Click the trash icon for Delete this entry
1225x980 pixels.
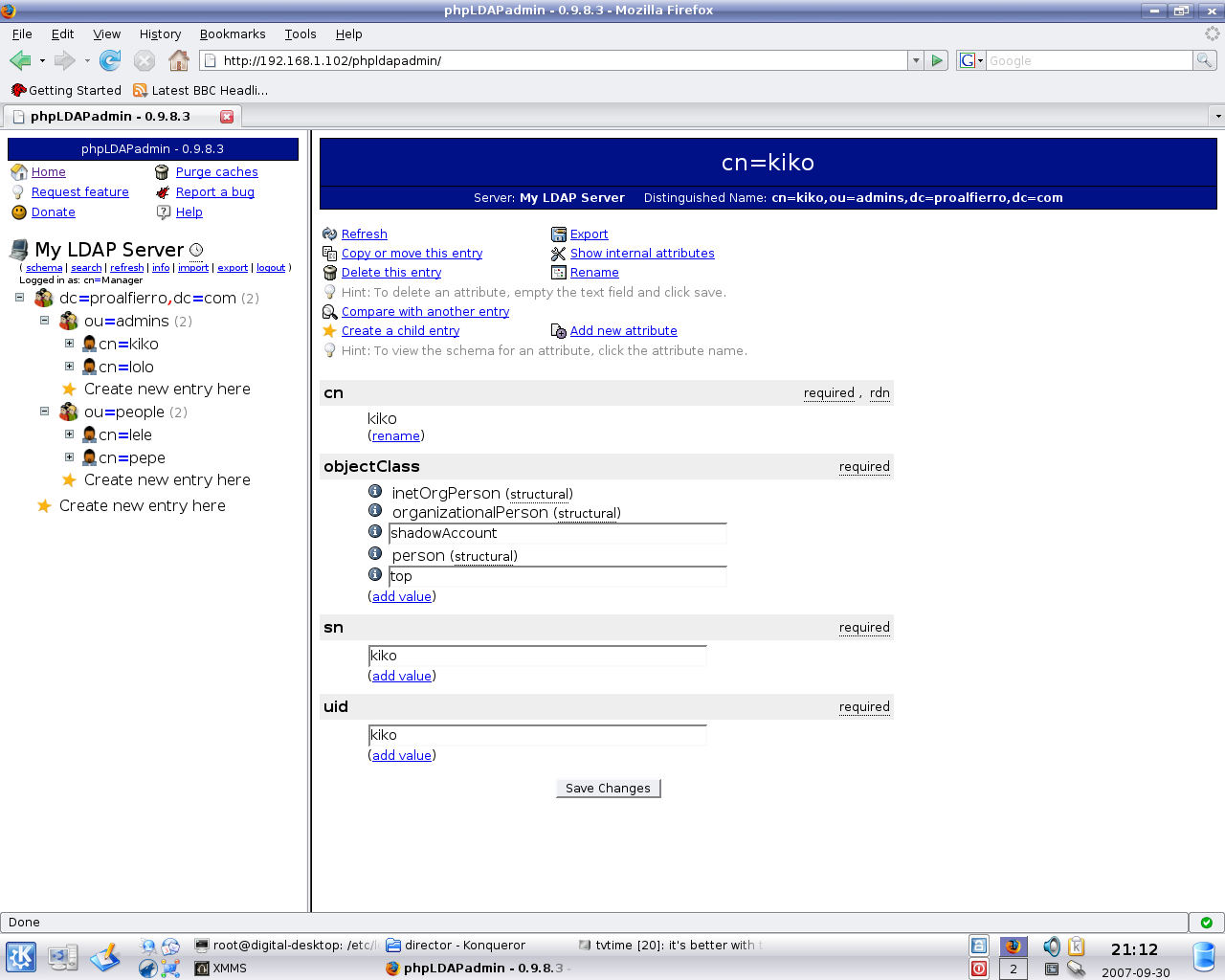click(x=330, y=273)
